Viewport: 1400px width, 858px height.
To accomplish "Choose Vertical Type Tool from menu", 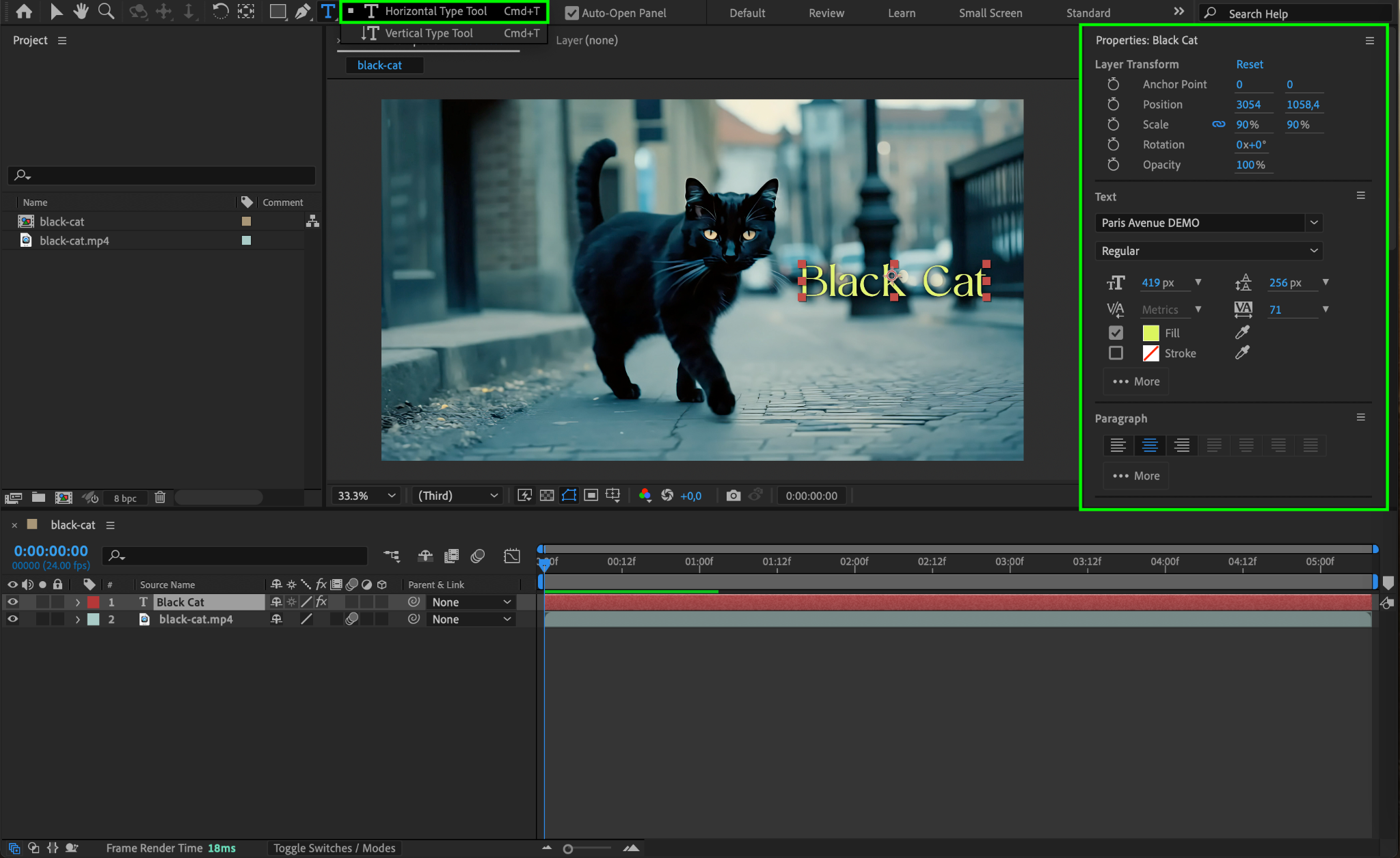I will pyautogui.click(x=429, y=33).
